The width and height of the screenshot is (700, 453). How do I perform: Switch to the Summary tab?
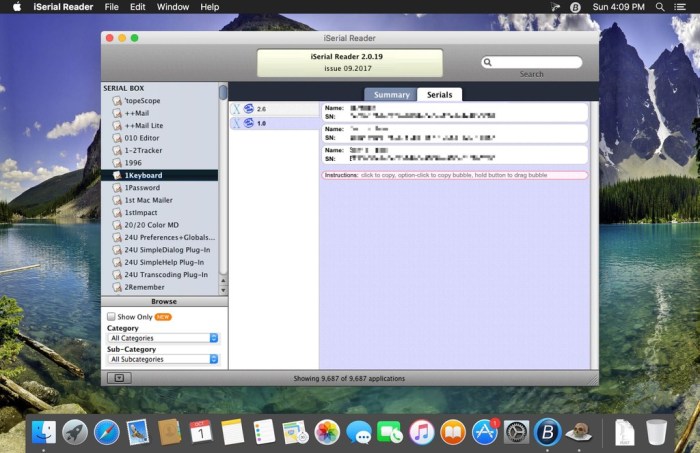click(x=391, y=95)
